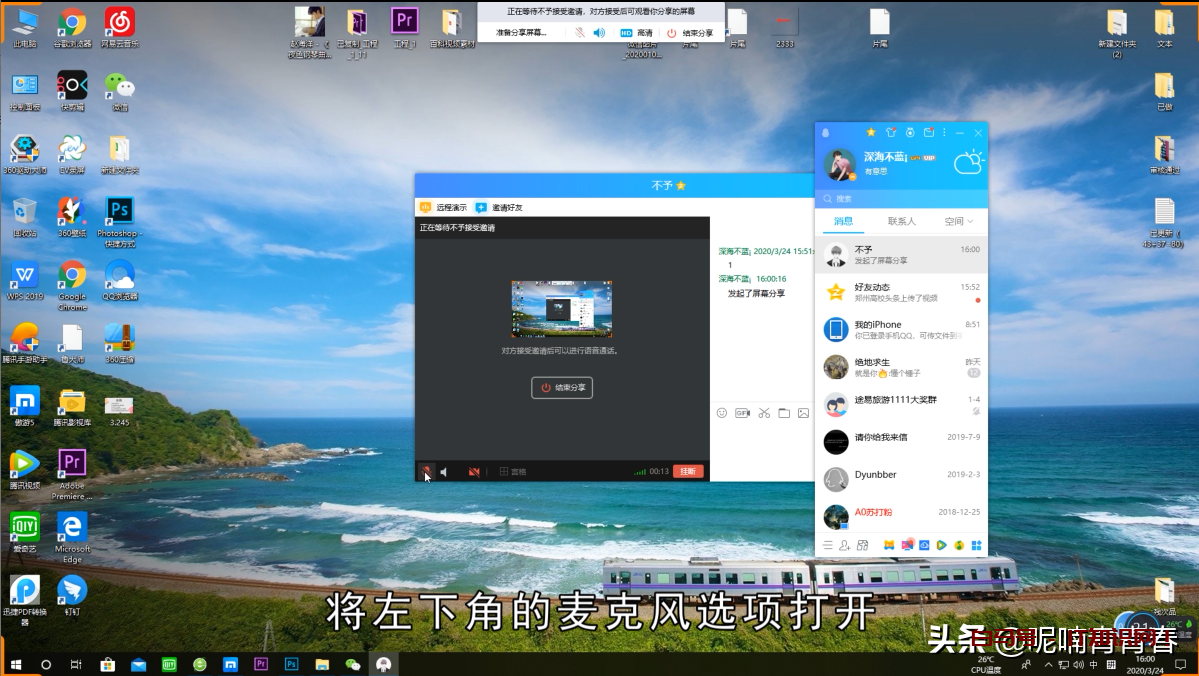Click the send image icon in chat toolbar
This screenshot has width=1199, height=676.
coord(803,413)
